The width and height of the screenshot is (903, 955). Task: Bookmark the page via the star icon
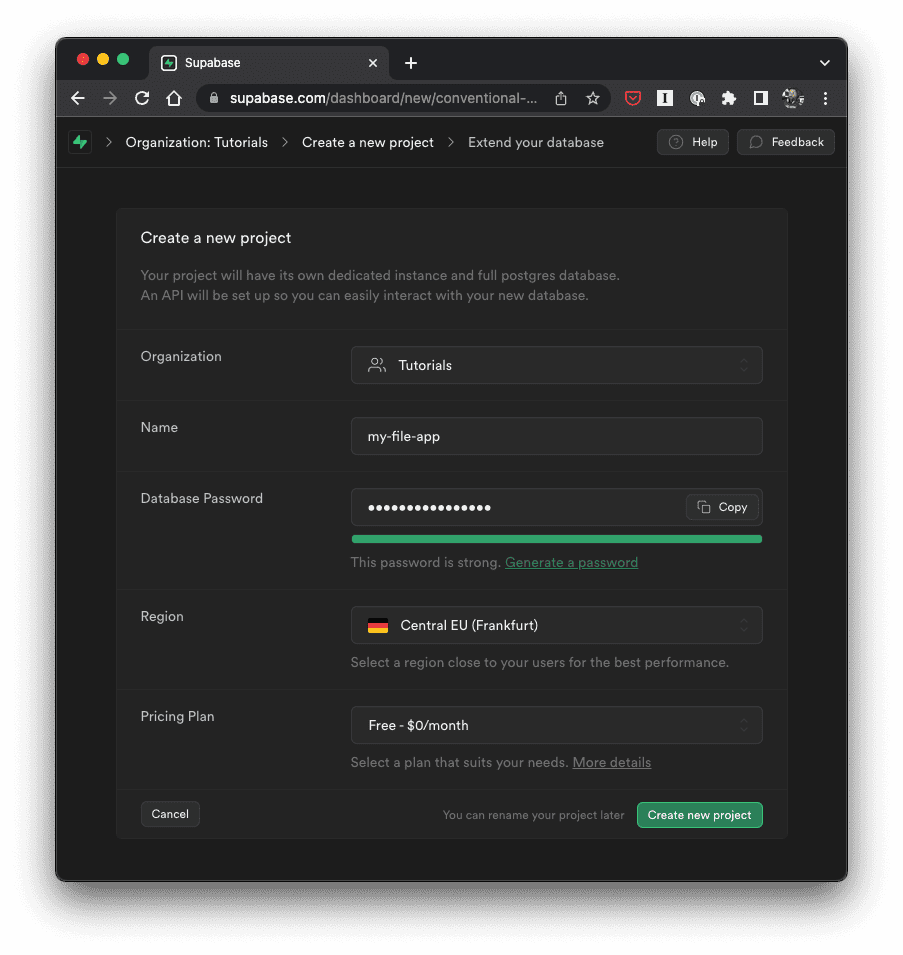(593, 98)
